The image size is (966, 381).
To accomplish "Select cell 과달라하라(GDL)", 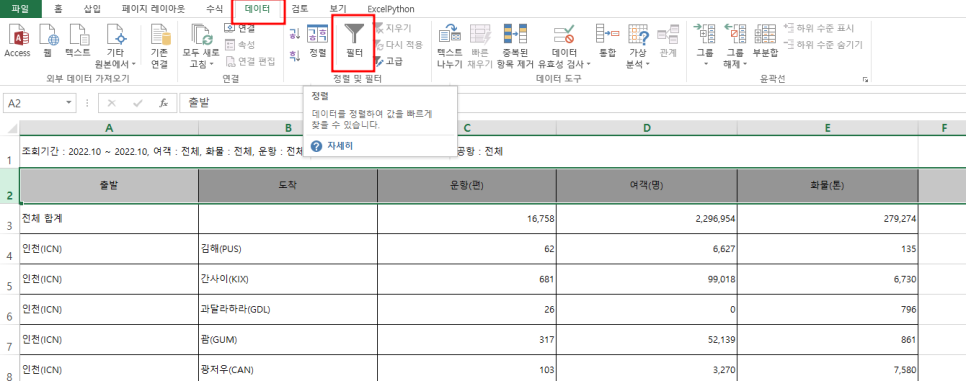I will pyautogui.click(x=288, y=309).
